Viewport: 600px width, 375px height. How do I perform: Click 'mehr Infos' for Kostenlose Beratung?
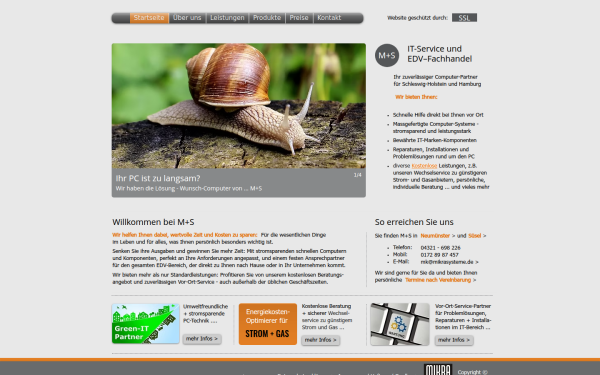[x=321, y=340]
